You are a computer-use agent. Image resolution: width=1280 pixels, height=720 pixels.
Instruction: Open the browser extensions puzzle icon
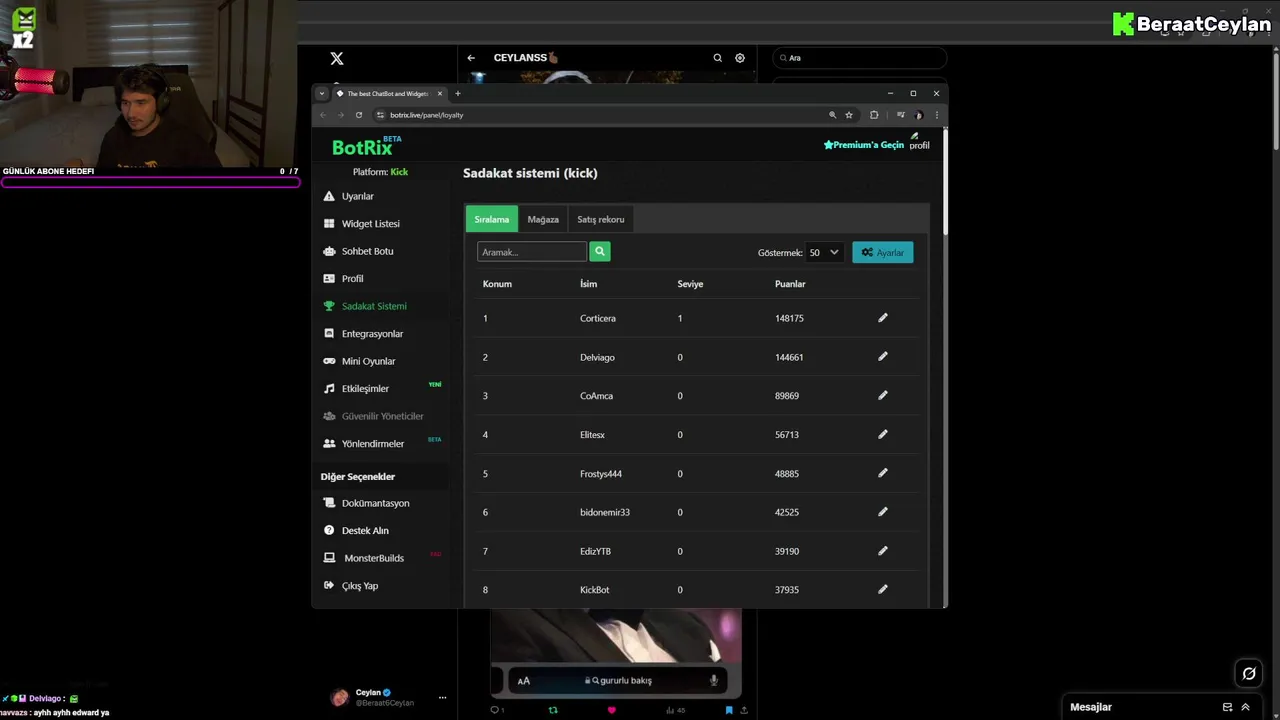[874, 115]
